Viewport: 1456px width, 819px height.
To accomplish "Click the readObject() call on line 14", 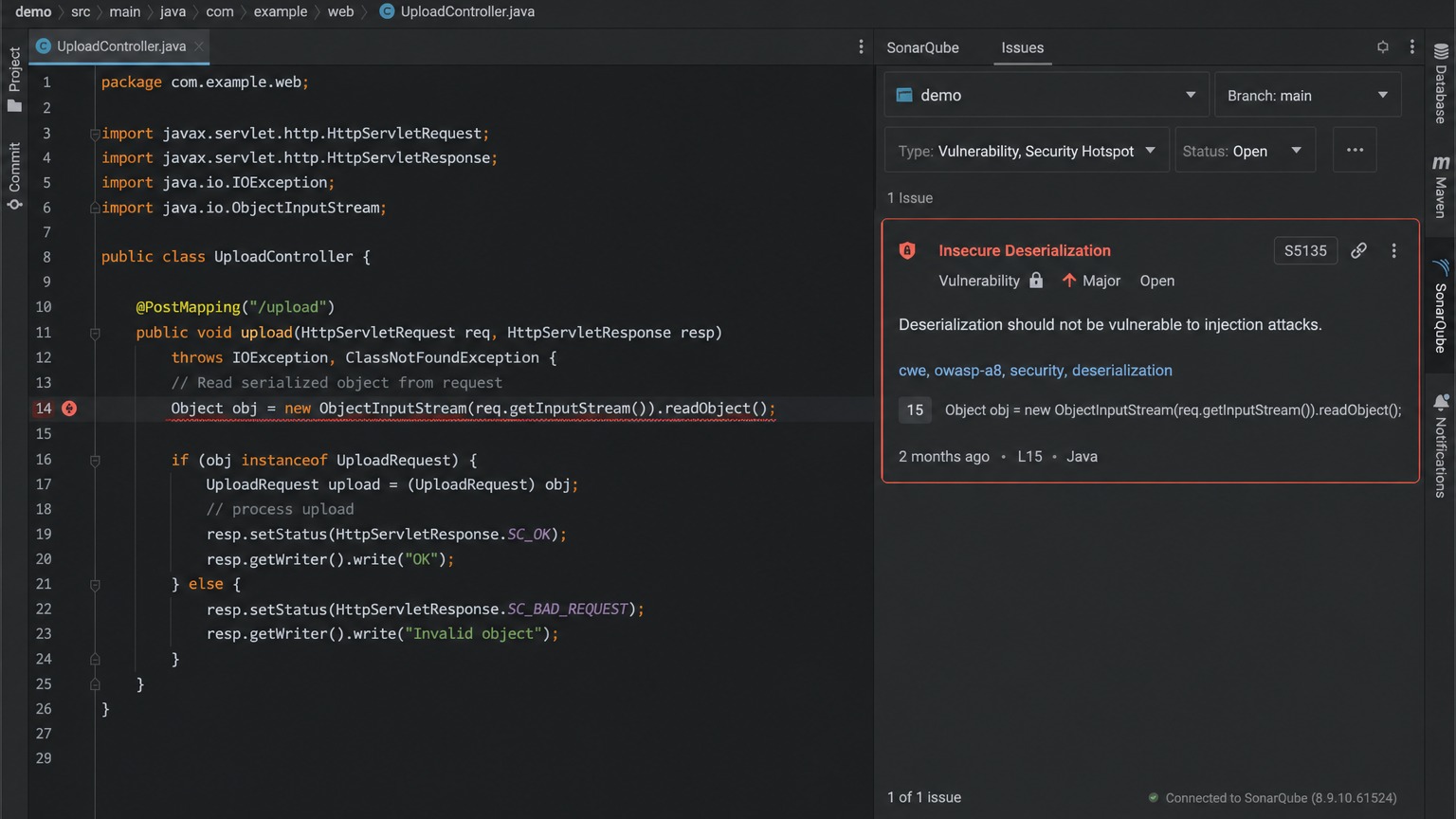I will pyautogui.click(x=715, y=409).
